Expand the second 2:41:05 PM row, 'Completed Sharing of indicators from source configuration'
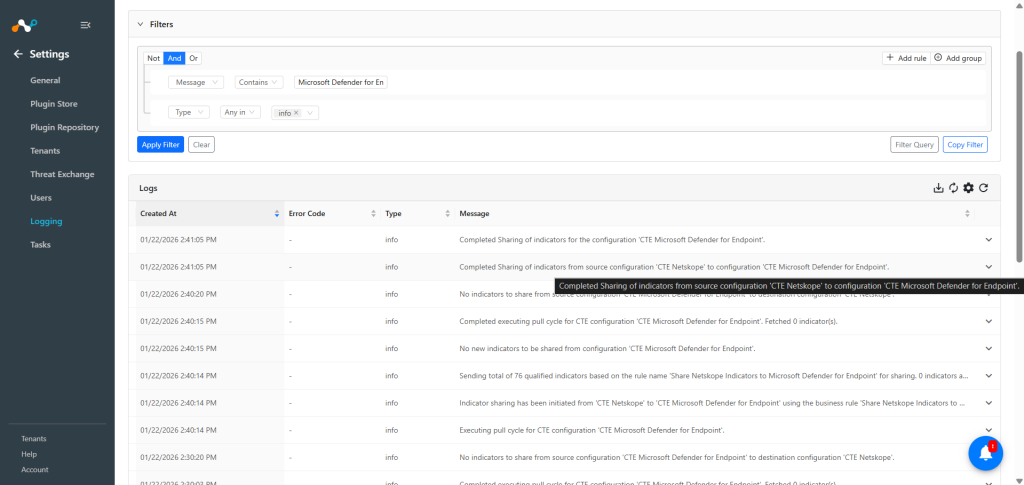Image resolution: width=1024 pixels, height=485 pixels. 989,267
